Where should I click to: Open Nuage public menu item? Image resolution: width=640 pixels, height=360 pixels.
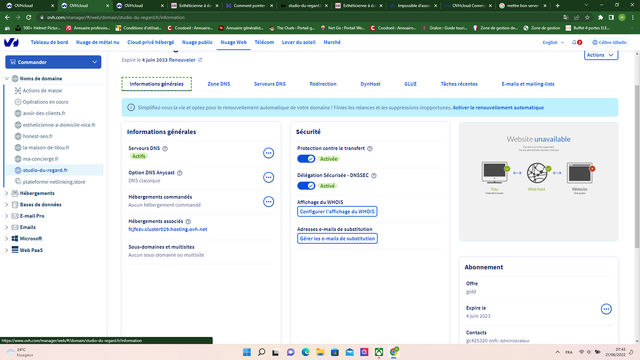click(x=197, y=42)
